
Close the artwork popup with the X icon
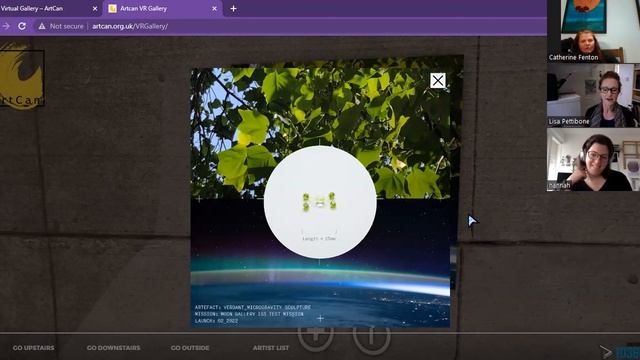click(x=438, y=80)
